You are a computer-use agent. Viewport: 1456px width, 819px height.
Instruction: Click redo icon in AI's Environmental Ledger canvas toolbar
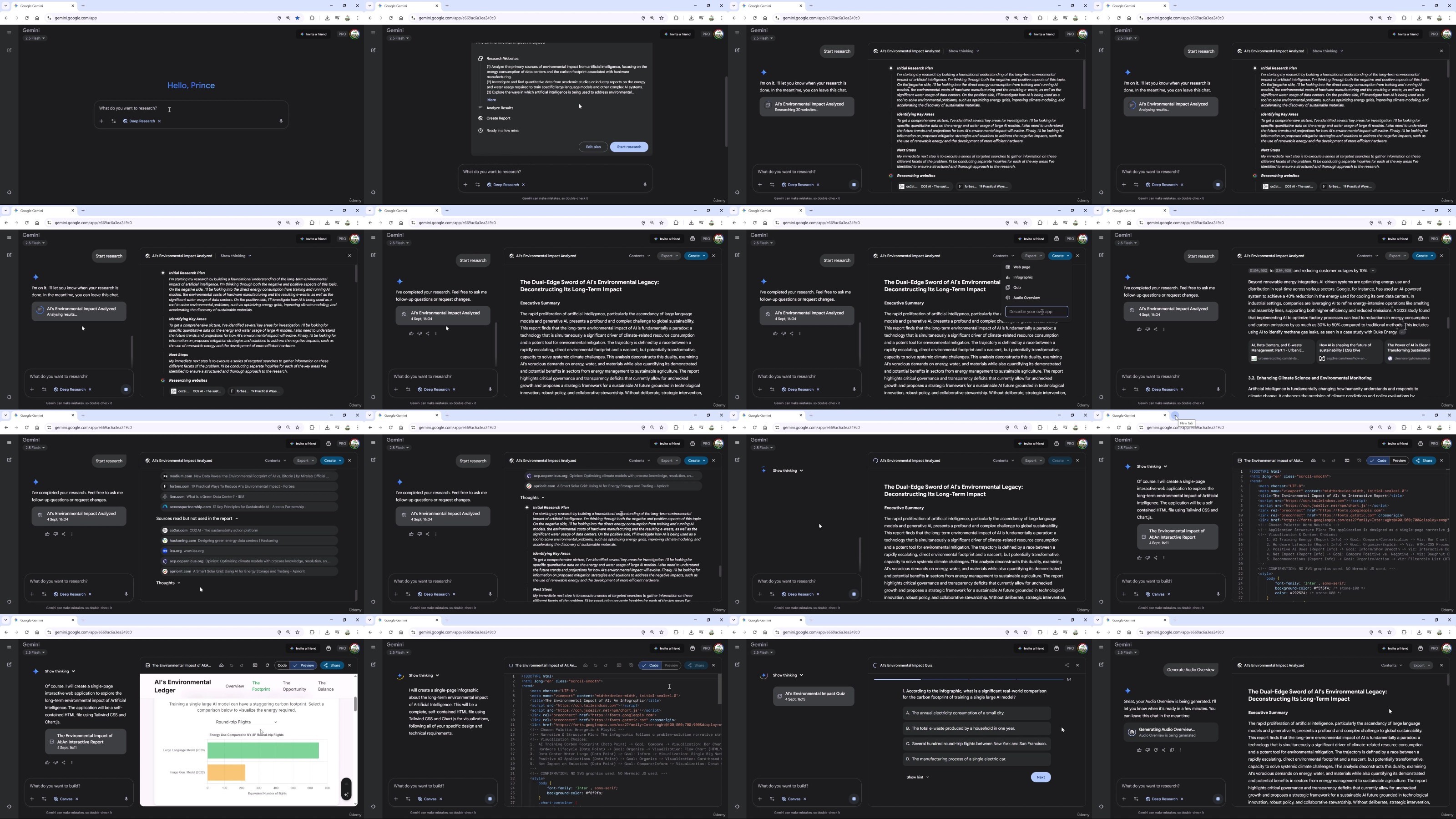point(242,665)
